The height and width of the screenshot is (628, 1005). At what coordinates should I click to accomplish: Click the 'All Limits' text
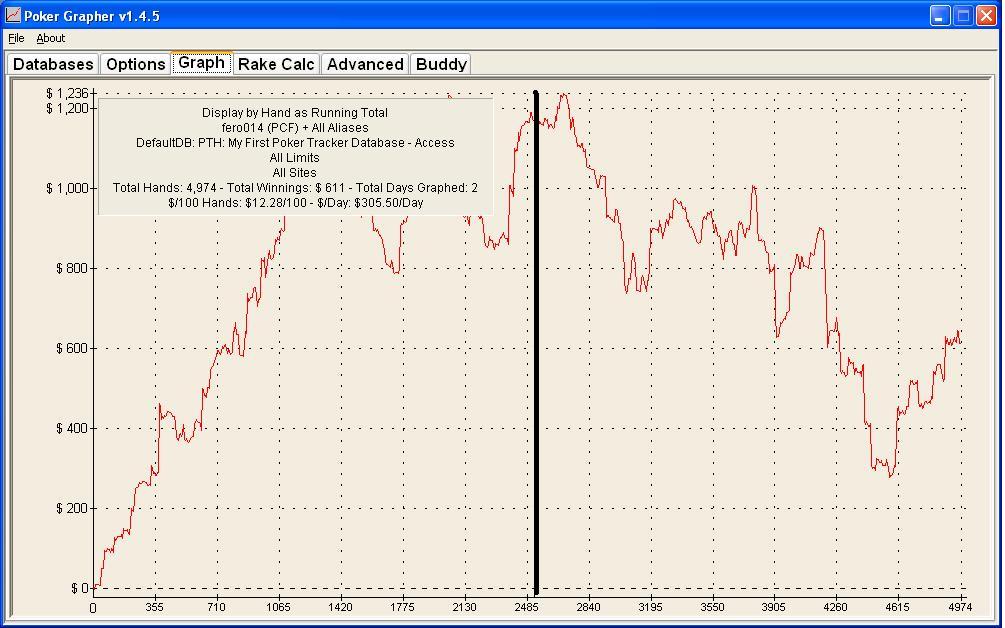(x=295, y=158)
